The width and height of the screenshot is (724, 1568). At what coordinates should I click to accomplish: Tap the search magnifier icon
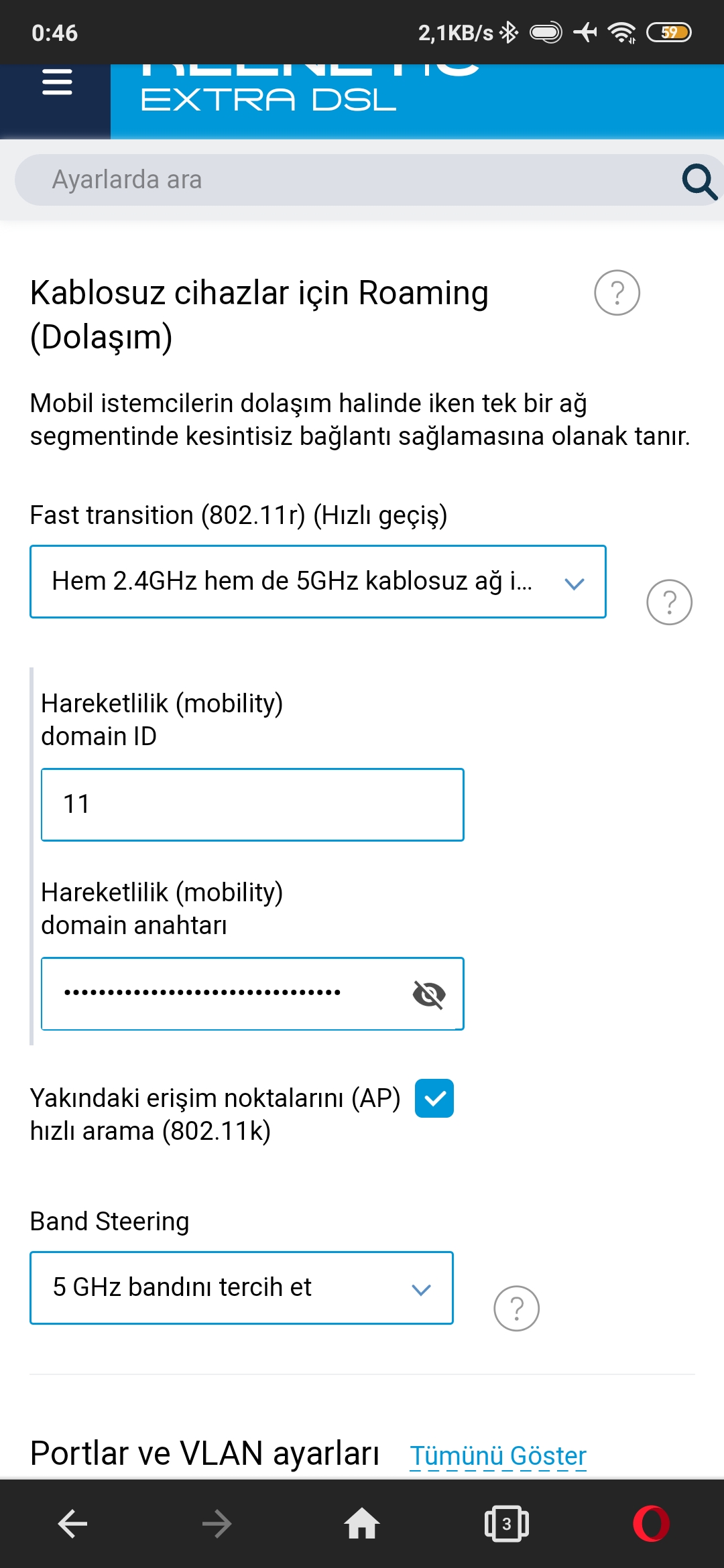[x=699, y=181]
